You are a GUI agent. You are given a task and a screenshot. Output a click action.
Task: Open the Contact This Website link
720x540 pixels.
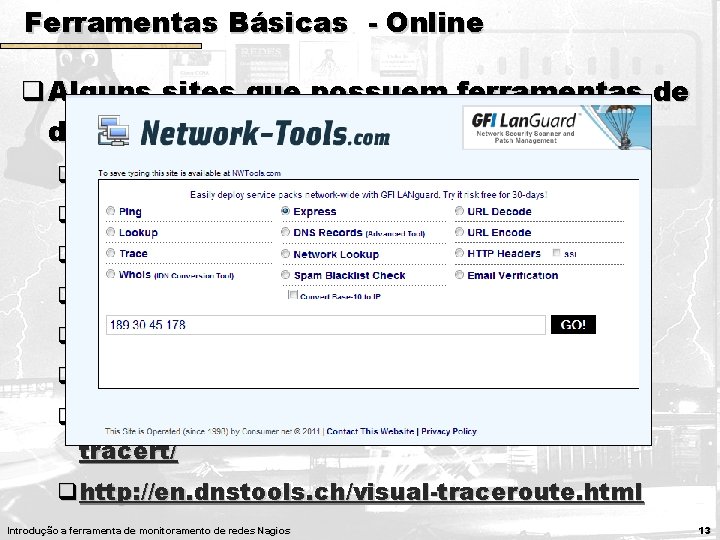point(370,431)
